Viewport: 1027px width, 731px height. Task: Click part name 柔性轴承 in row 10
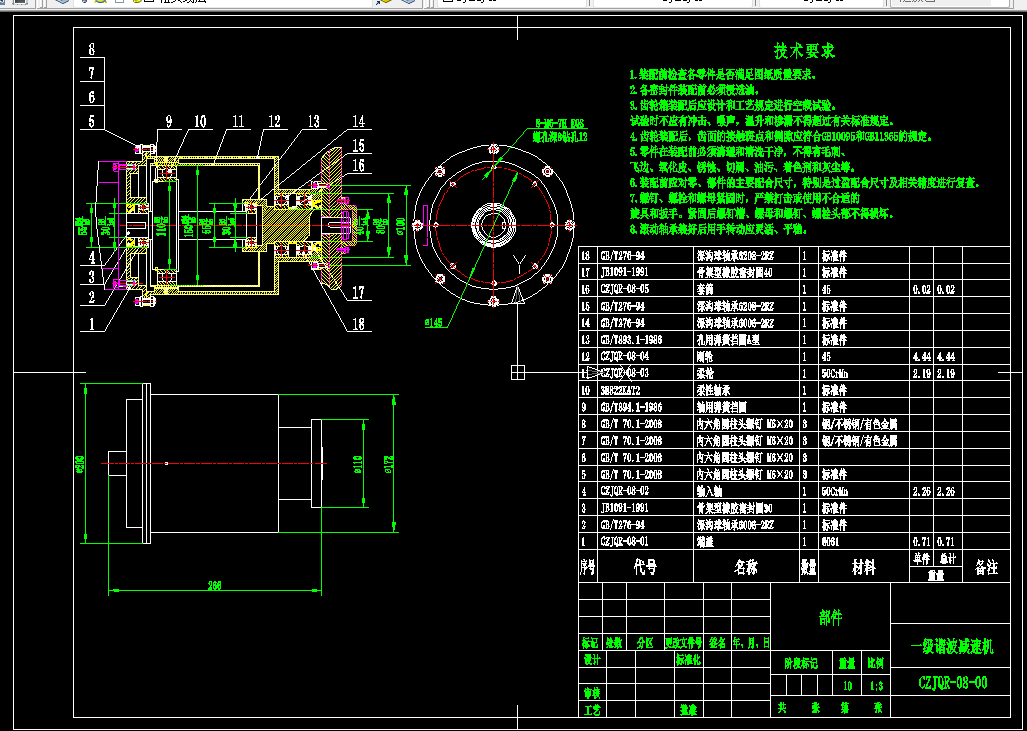point(713,390)
